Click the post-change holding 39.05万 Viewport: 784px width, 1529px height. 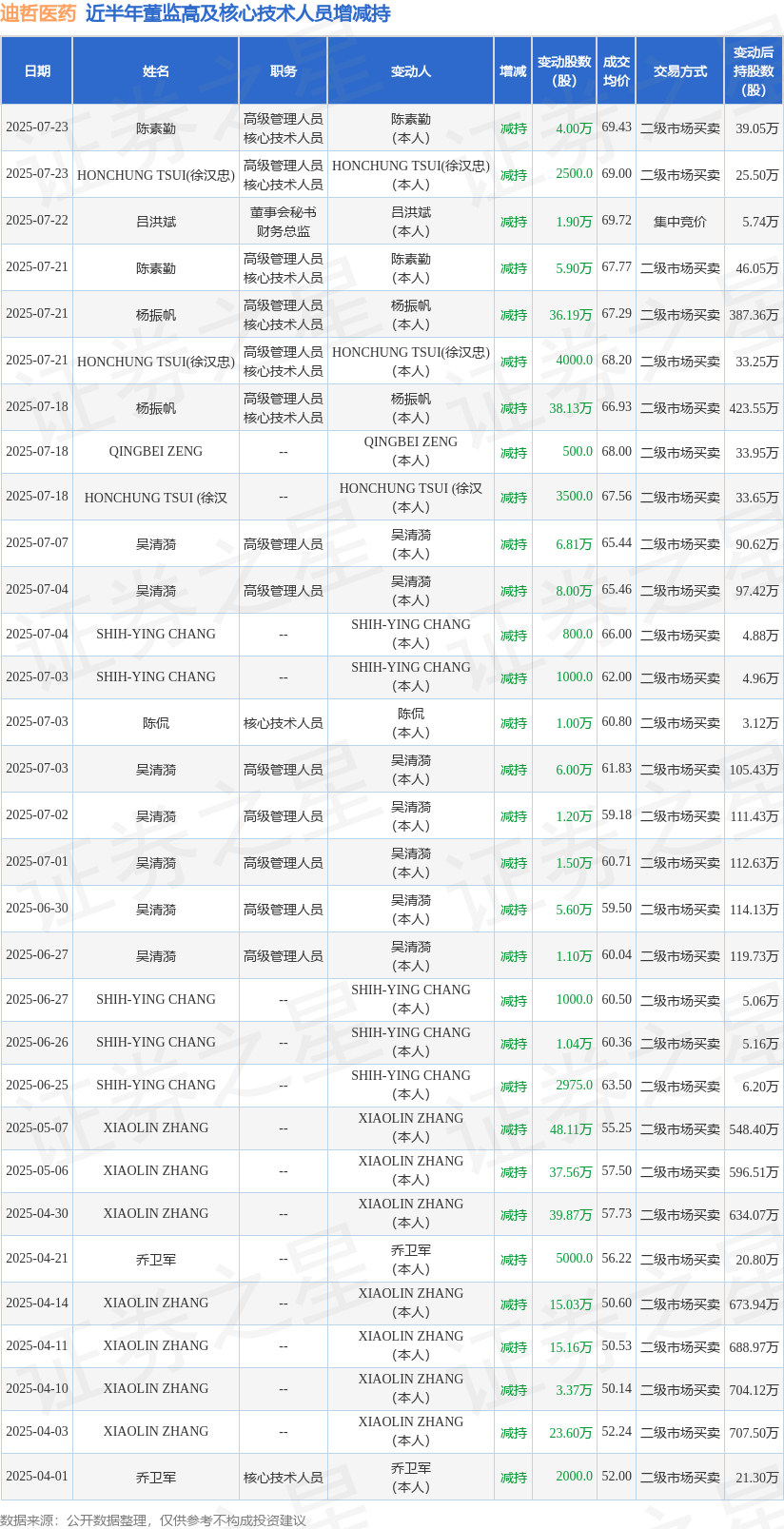point(757,128)
